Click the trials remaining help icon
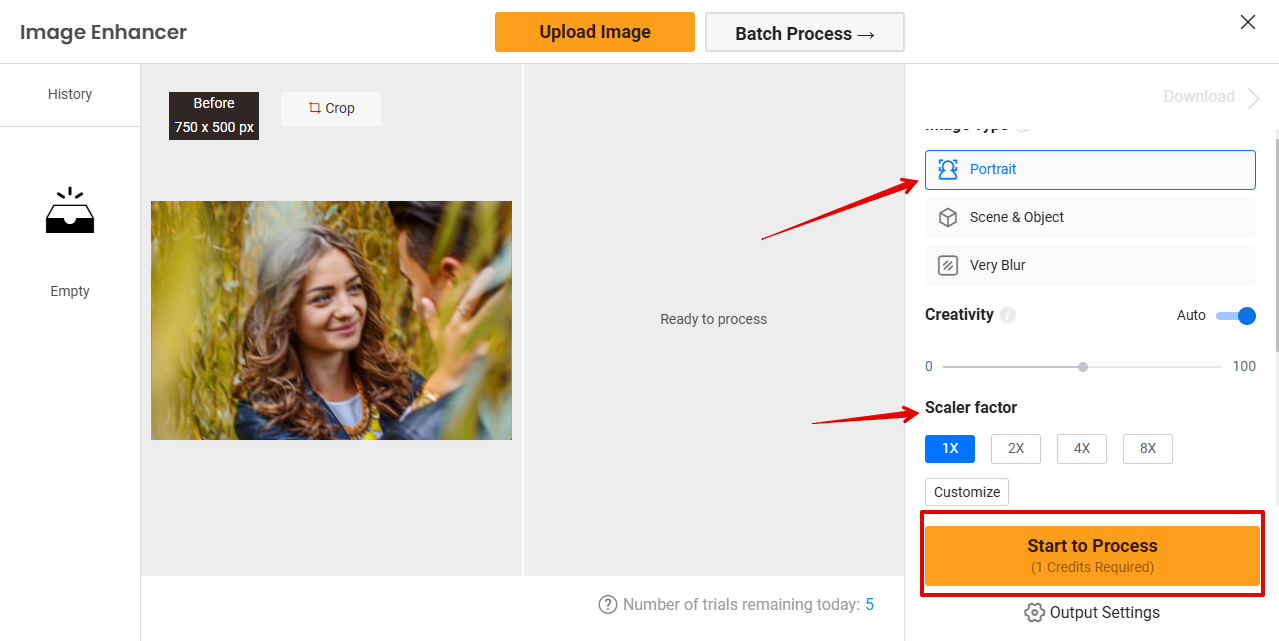This screenshot has width=1279, height=641. [607, 604]
